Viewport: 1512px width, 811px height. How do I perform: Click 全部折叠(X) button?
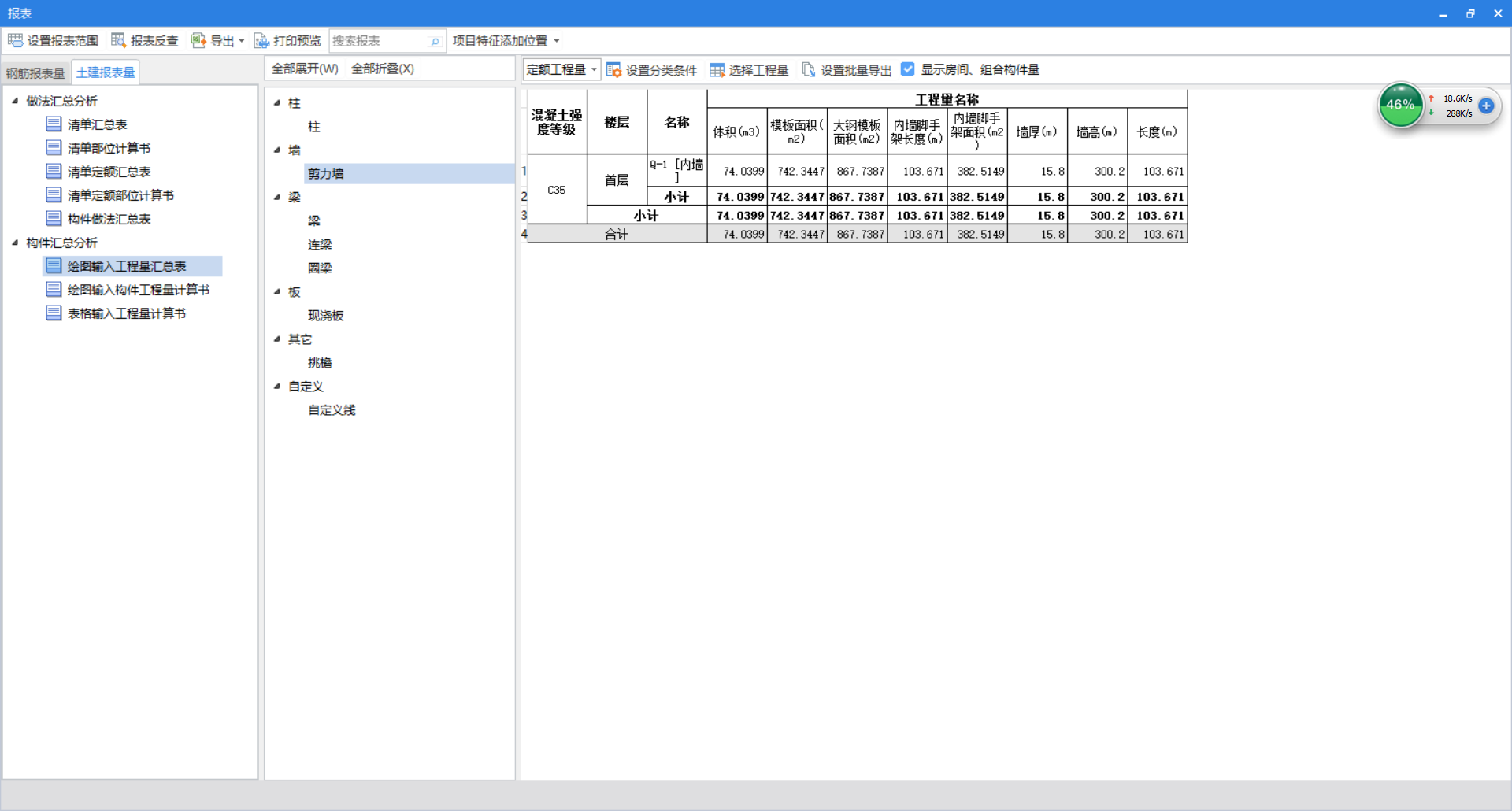point(383,69)
